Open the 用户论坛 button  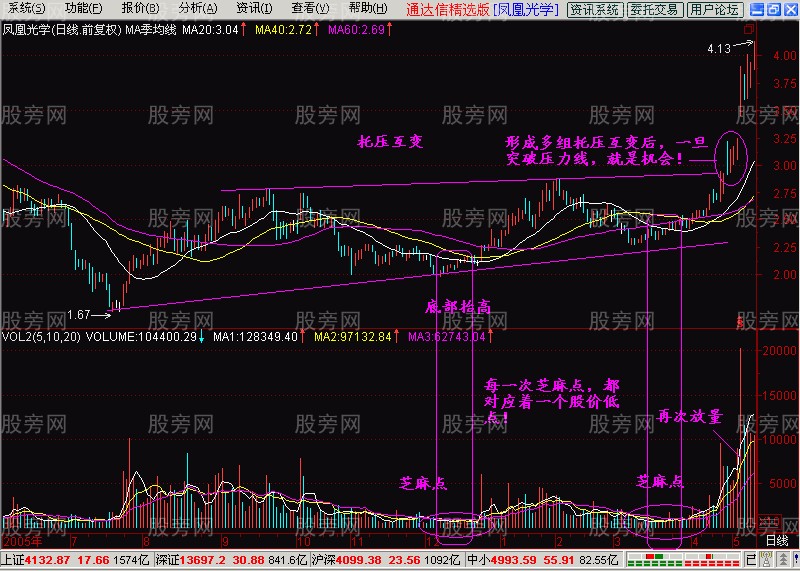tap(714, 9)
